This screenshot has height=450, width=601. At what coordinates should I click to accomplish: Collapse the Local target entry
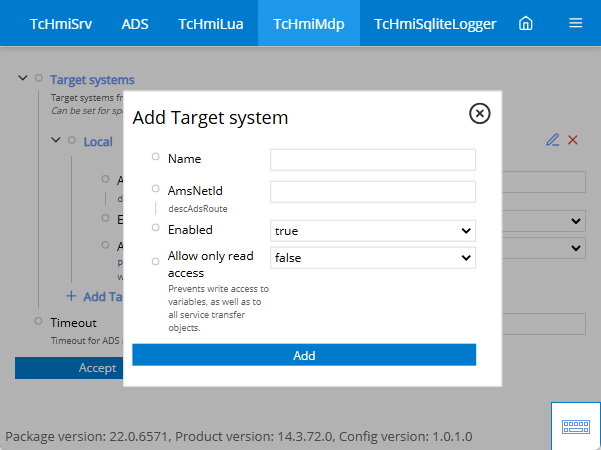pyautogui.click(x=56, y=140)
